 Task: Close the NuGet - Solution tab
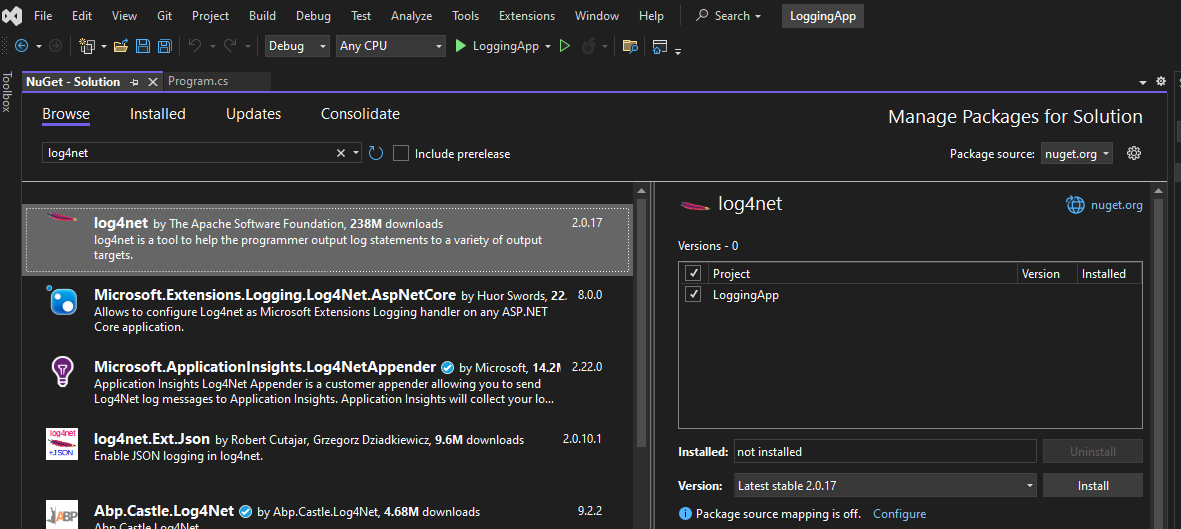pos(152,82)
